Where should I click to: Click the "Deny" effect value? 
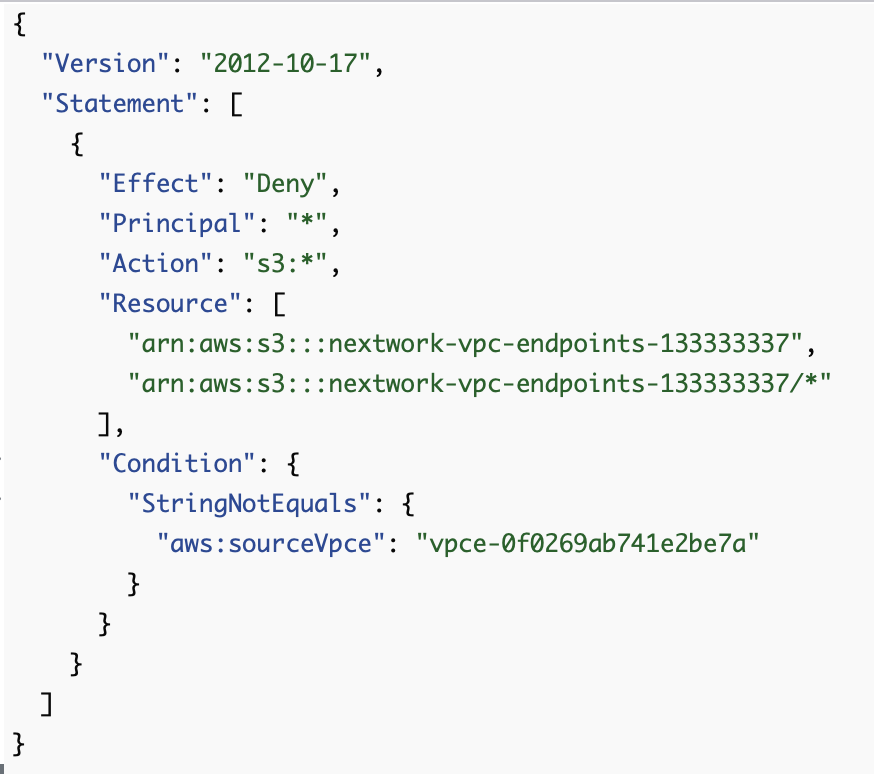coord(285,183)
